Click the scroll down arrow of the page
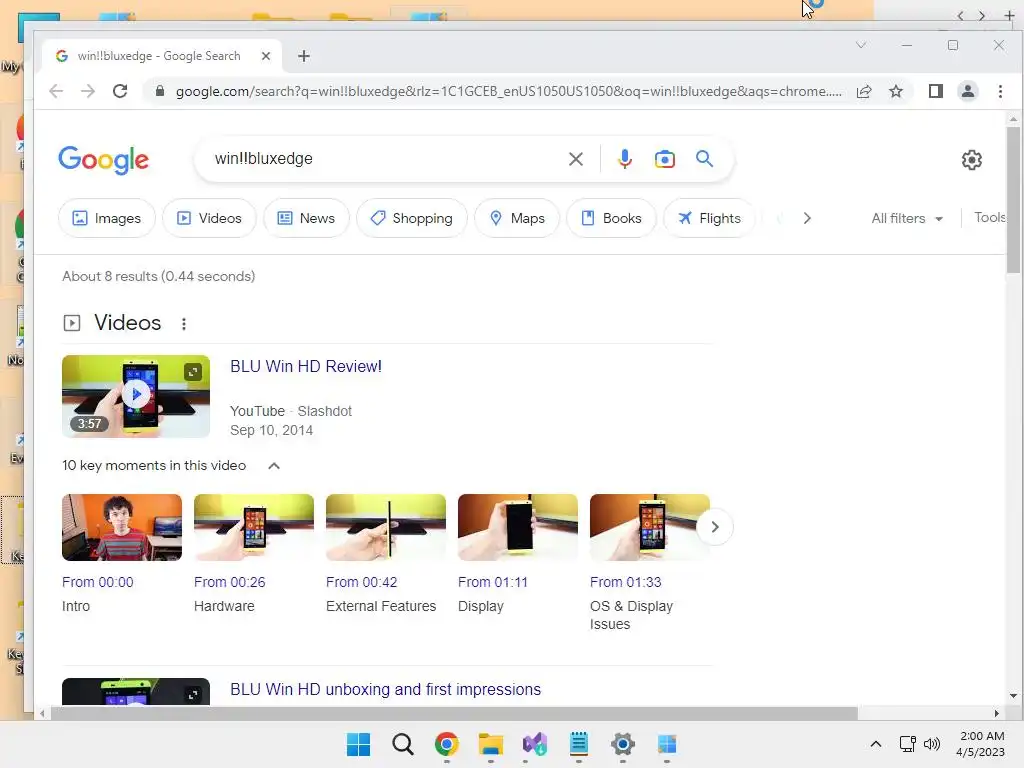The height and width of the screenshot is (768, 1024). [1013, 696]
